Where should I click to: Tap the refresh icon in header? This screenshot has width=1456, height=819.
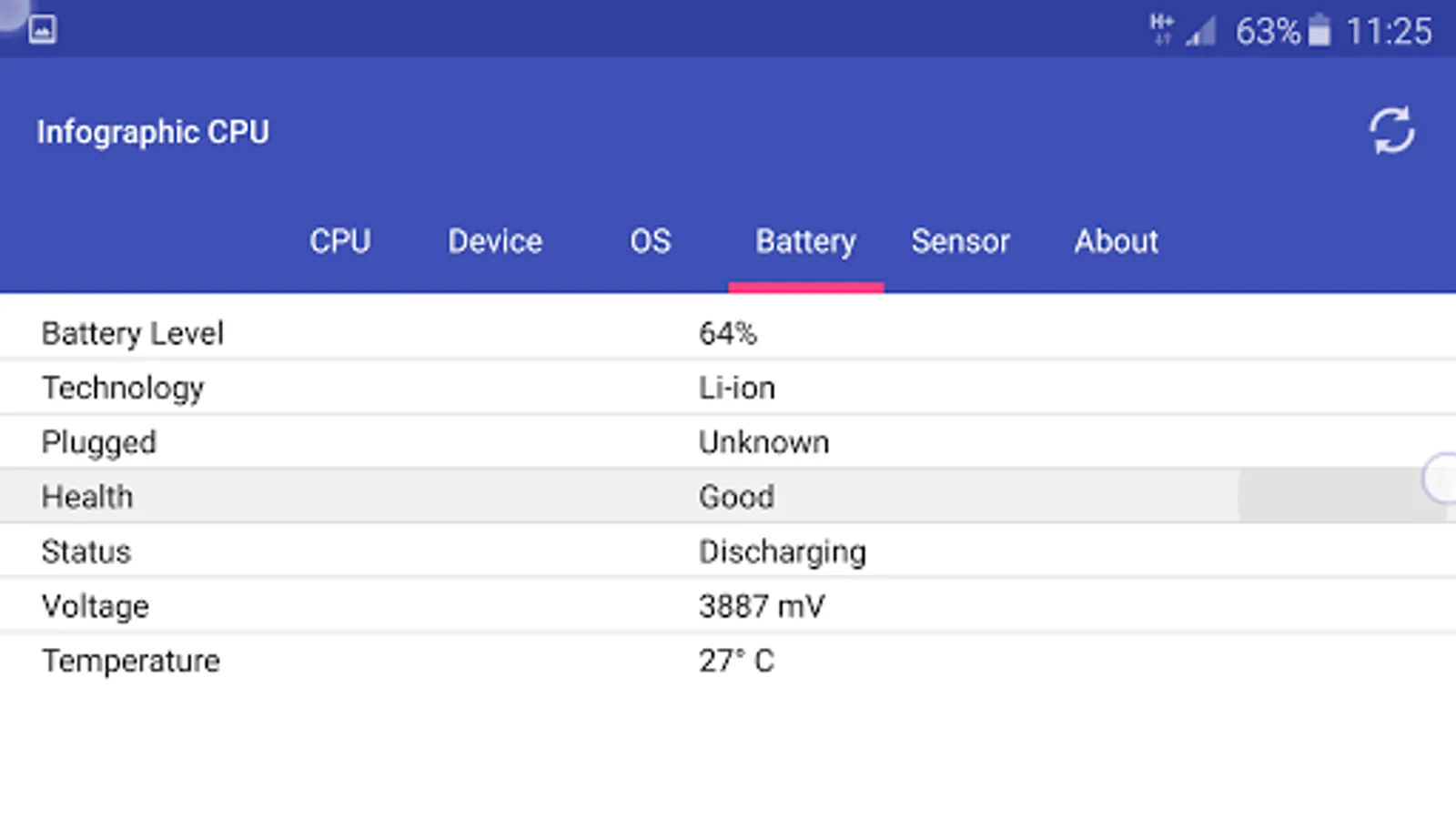(1391, 132)
